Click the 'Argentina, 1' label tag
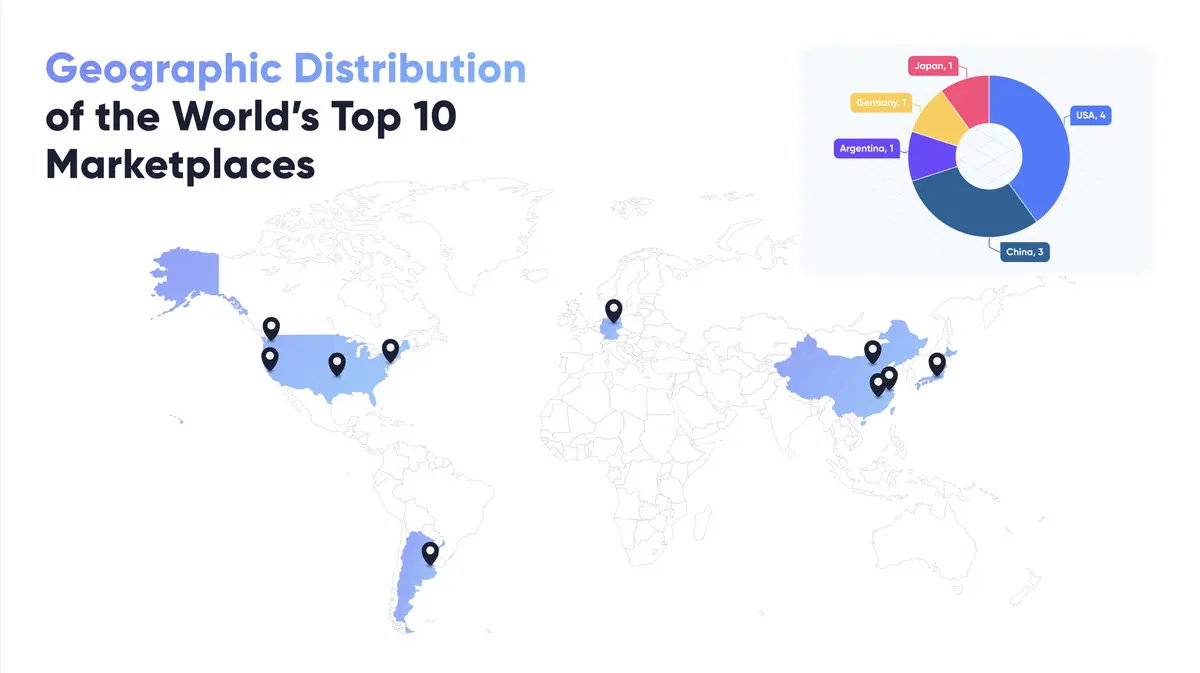 click(x=866, y=148)
